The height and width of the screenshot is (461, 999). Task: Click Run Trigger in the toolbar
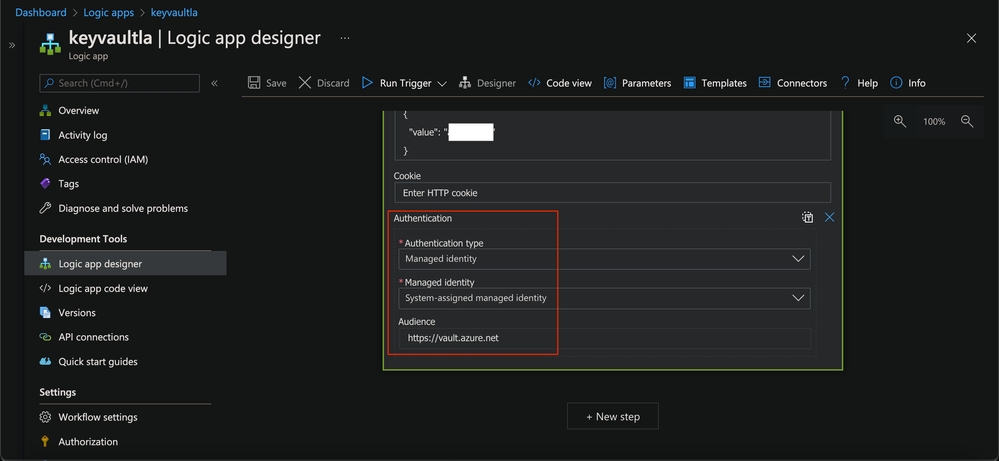[397, 83]
